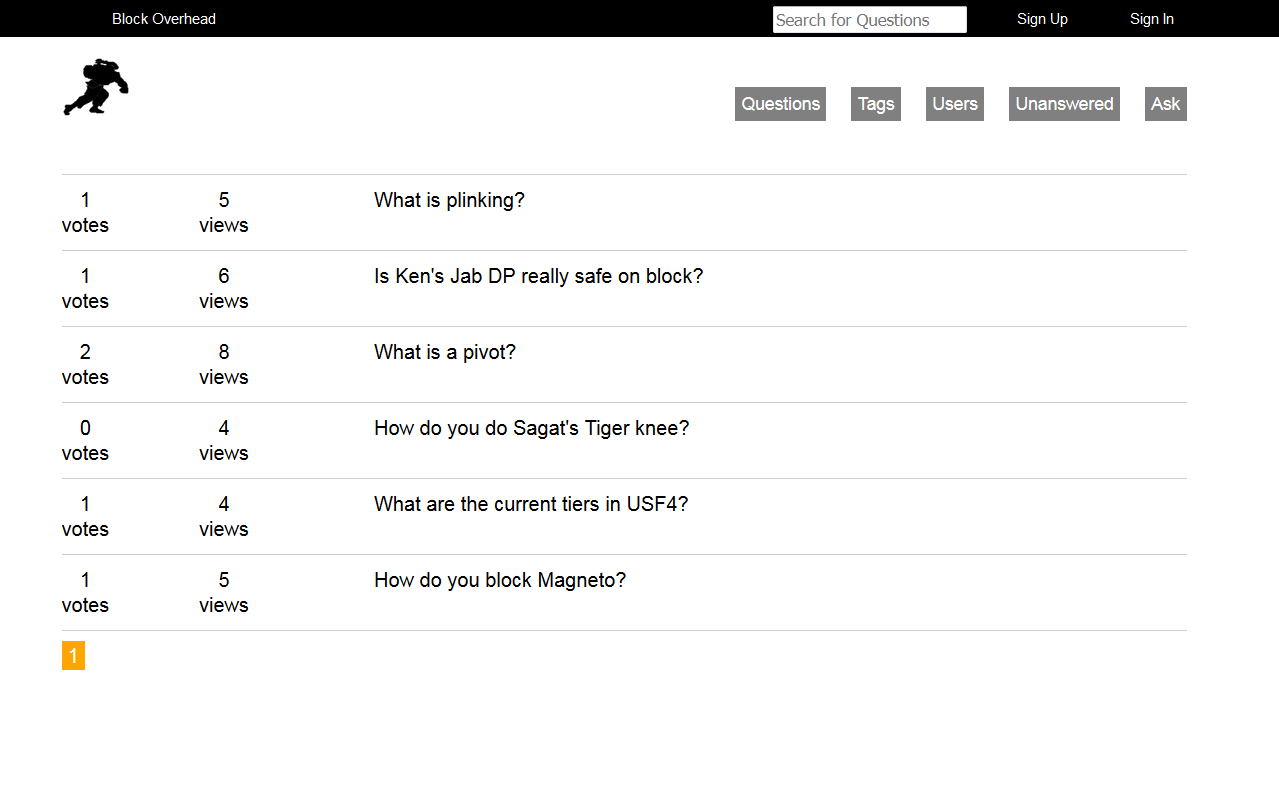Image resolution: width=1279 pixels, height=794 pixels.
Task: Click the fighter silhouette logo
Action: tap(96, 87)
